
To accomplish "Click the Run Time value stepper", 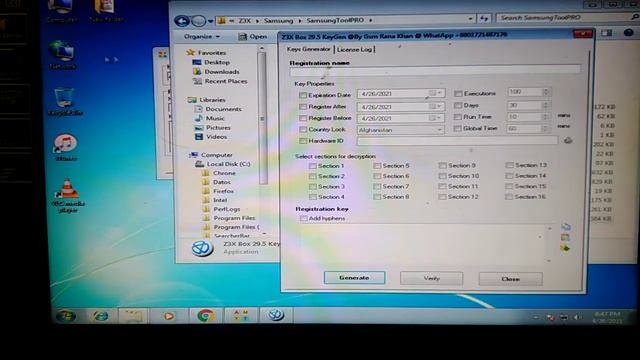I will [546, 117].
